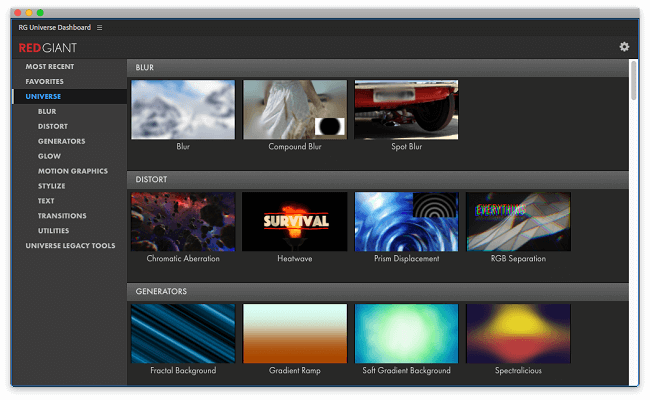Screen dimensions: 650x400
Task: Click the DISTORT section header
Action: (x=378, y=179)
